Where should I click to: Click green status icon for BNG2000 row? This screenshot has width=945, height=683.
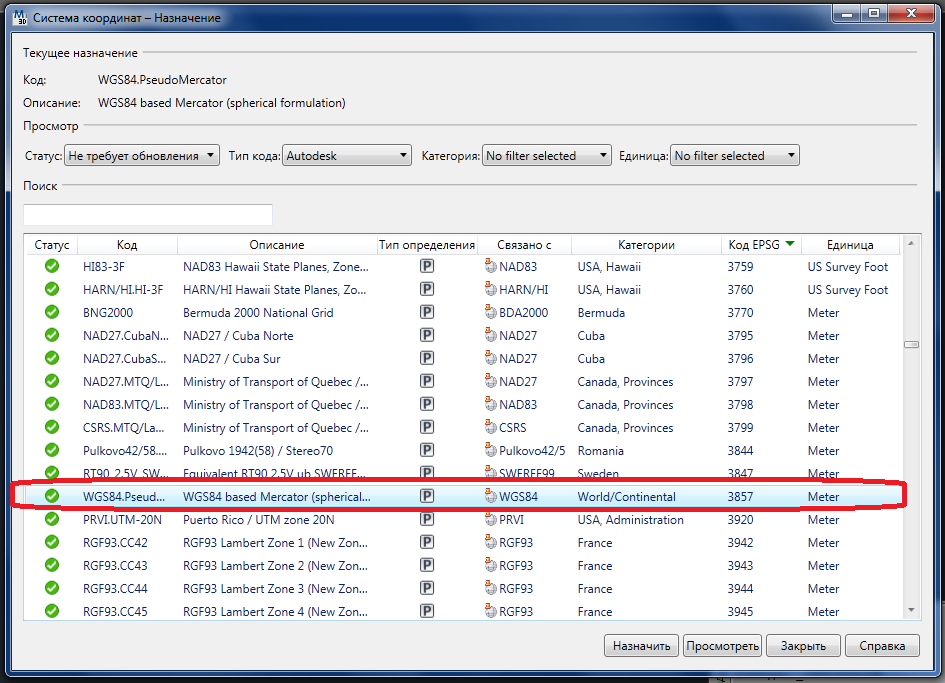[52, 313]
